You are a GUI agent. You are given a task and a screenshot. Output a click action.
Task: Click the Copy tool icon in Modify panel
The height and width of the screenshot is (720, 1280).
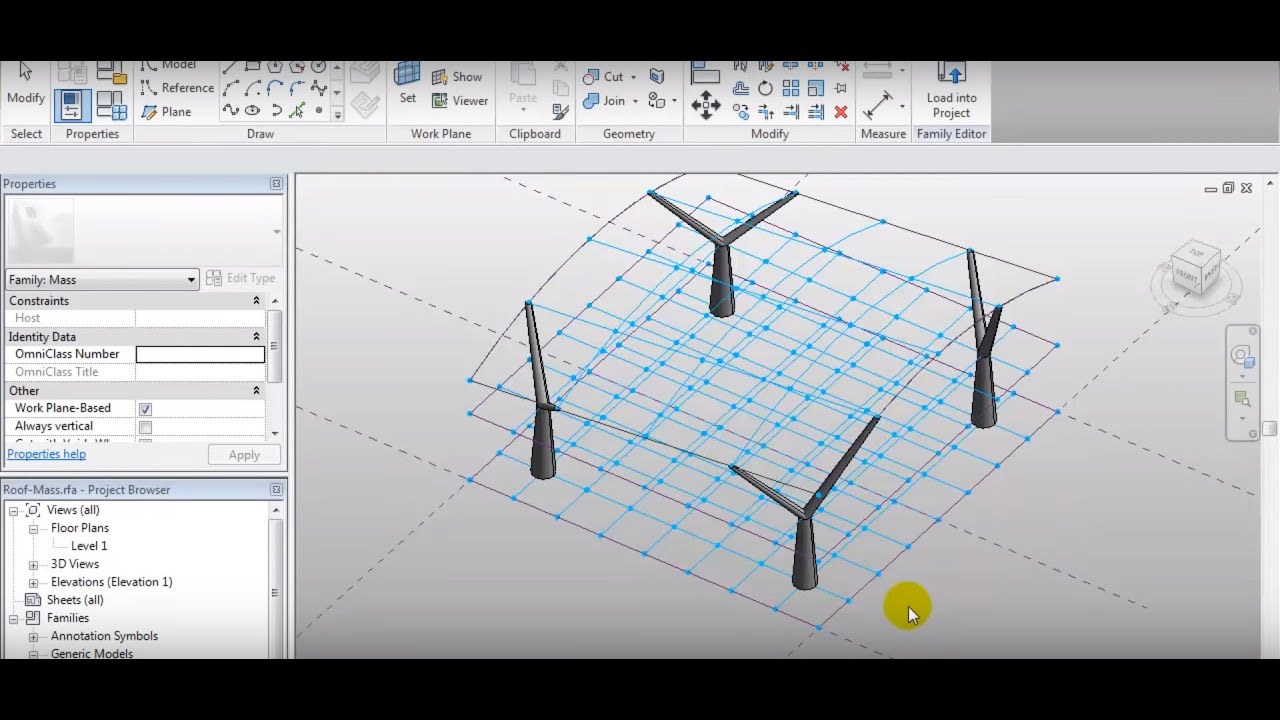(741, 112)
